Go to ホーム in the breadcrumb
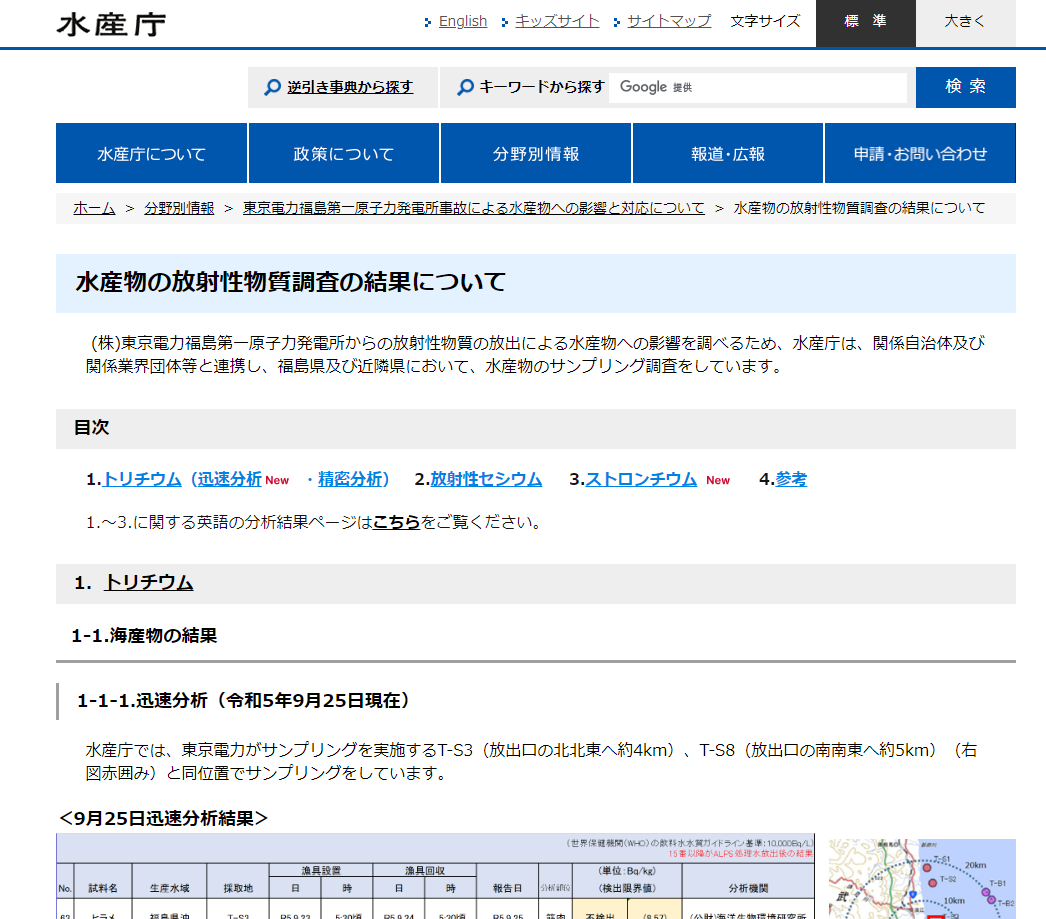Viewport: 1046px width, 919px height. tap(94, 208)
